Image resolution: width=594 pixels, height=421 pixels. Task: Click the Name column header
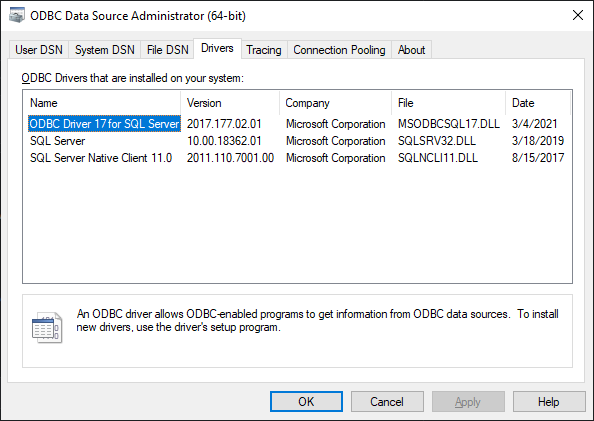coord(102,103)
